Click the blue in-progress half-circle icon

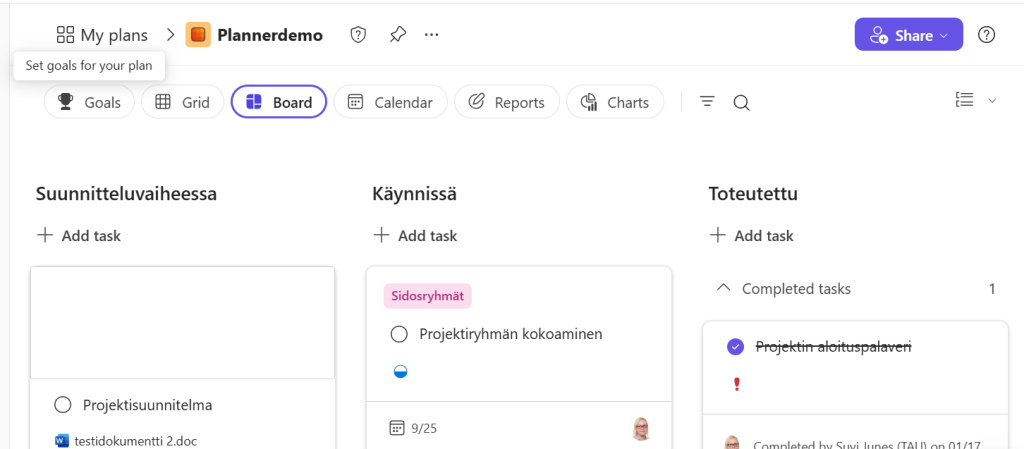[400, 372]
